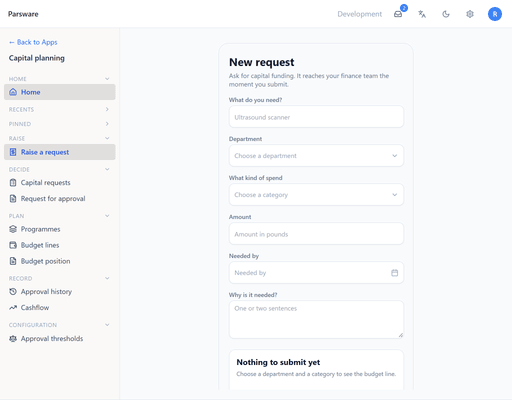512x400 pixels.
Task: Open the user avatar R menu
Action: tap(495, 14)
